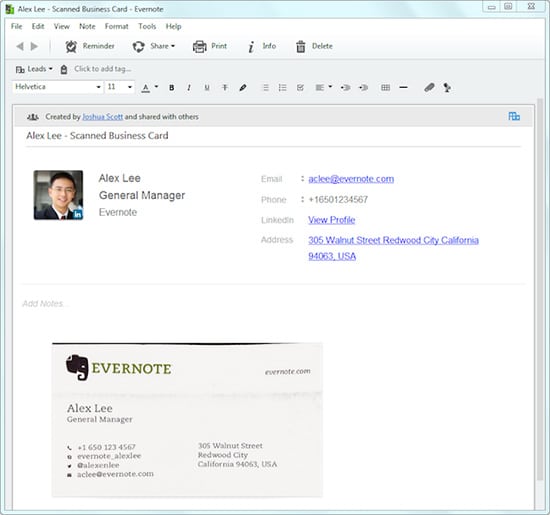This screenshot has height=515, width=550.
Task: Click the notebook icon in shared banner
Action: click(514, 116)
